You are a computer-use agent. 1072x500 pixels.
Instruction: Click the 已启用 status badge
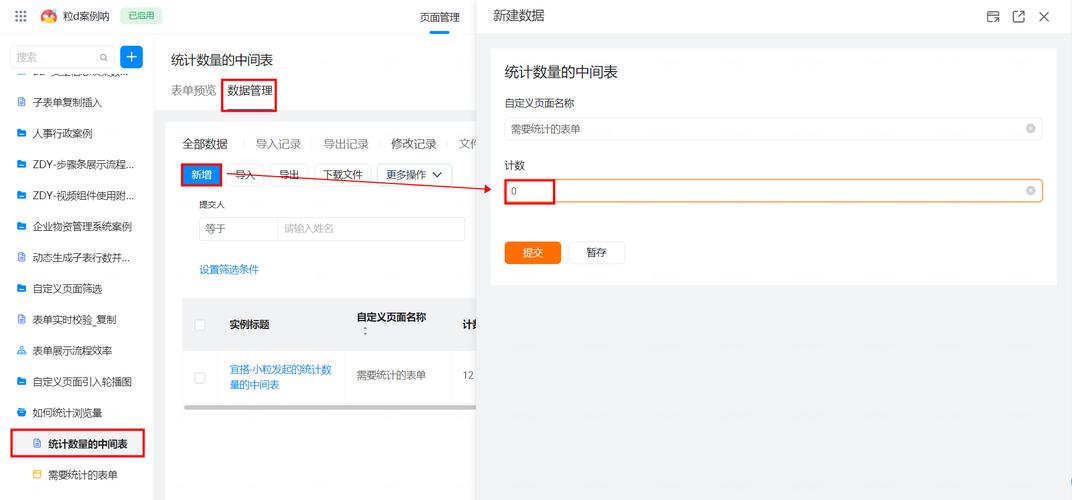tap(142, 16)
